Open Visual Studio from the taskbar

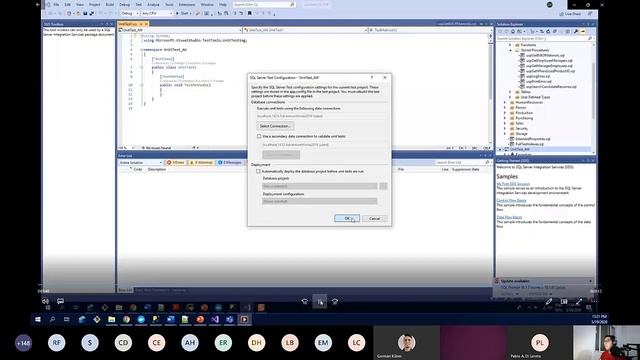point(215,319)
